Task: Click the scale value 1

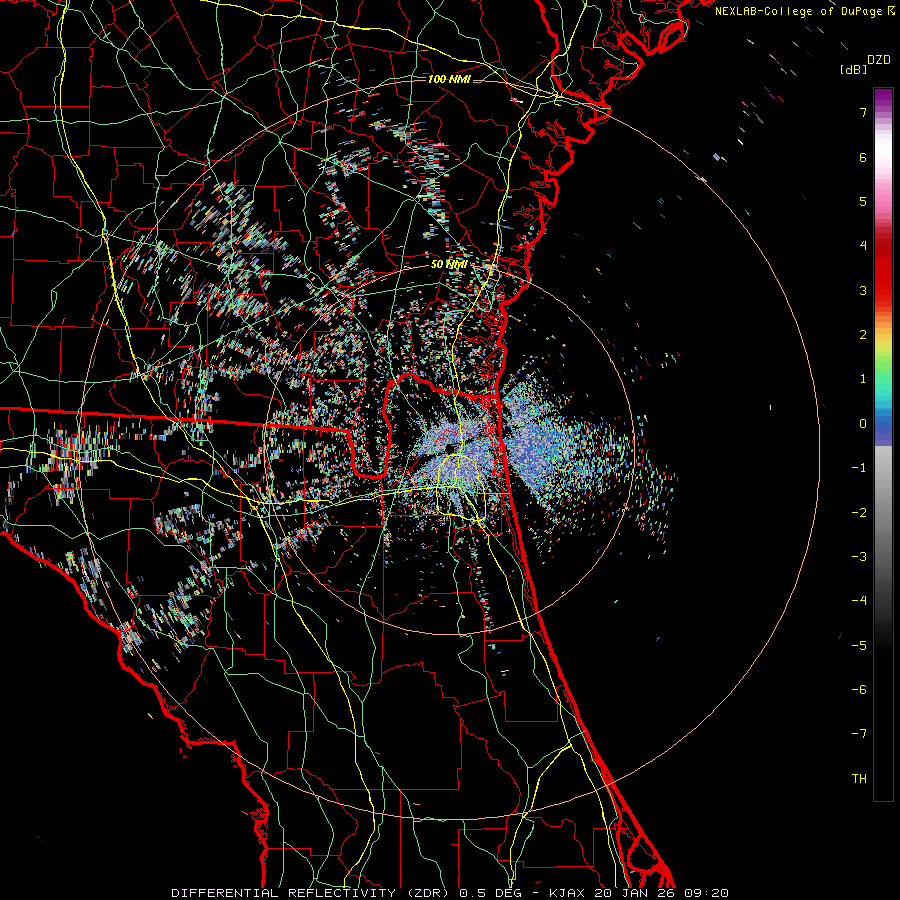Action: 863,379
